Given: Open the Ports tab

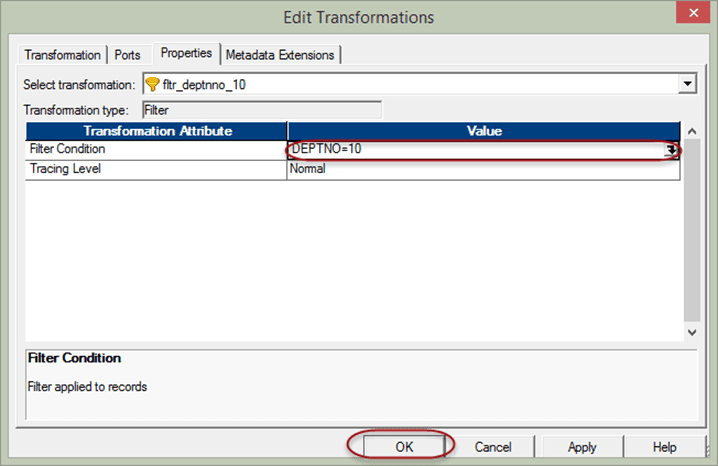Looking at the screenshot, I should (x=128, y=55).
